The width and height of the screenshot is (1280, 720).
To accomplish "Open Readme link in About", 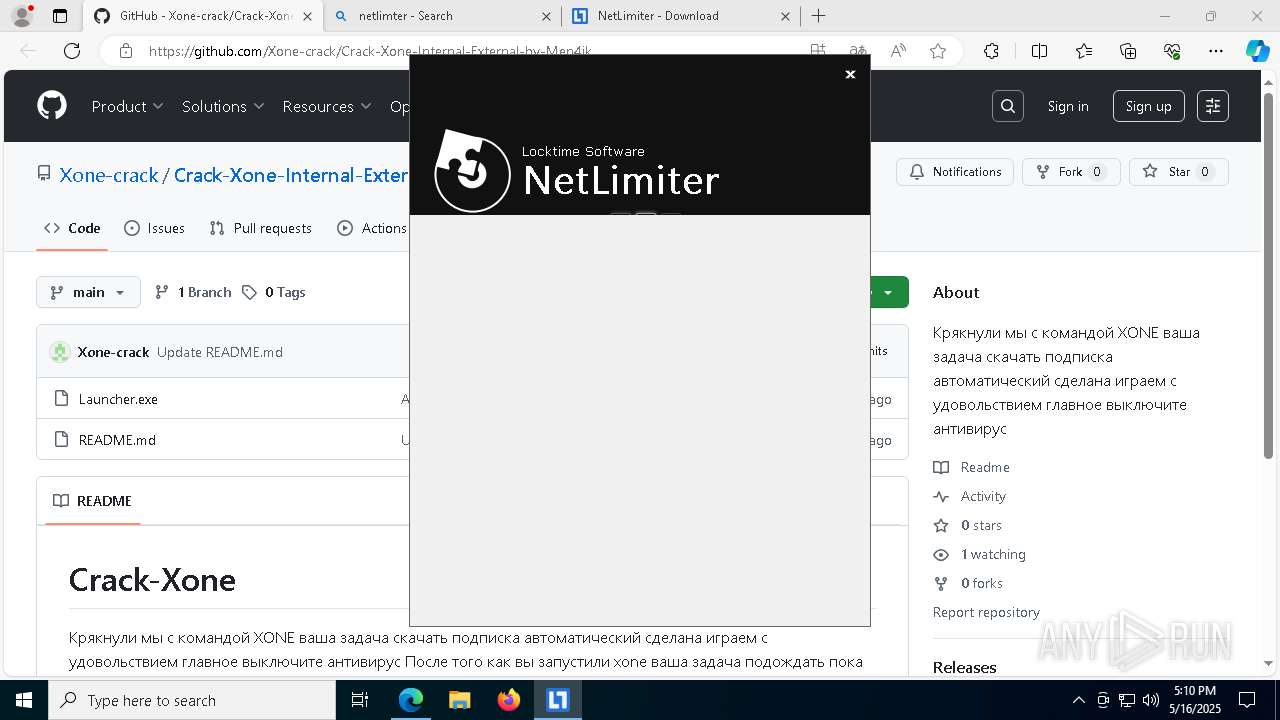I will click(x=972, y=467).
